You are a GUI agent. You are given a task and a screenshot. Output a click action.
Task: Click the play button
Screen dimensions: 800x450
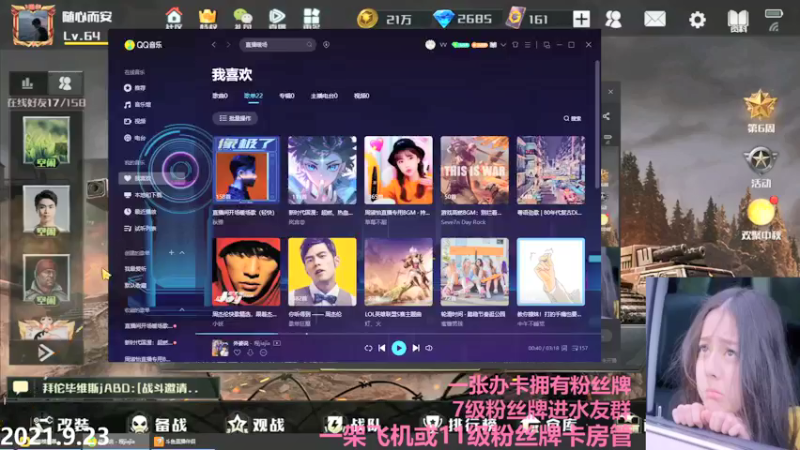click(398, 348)
